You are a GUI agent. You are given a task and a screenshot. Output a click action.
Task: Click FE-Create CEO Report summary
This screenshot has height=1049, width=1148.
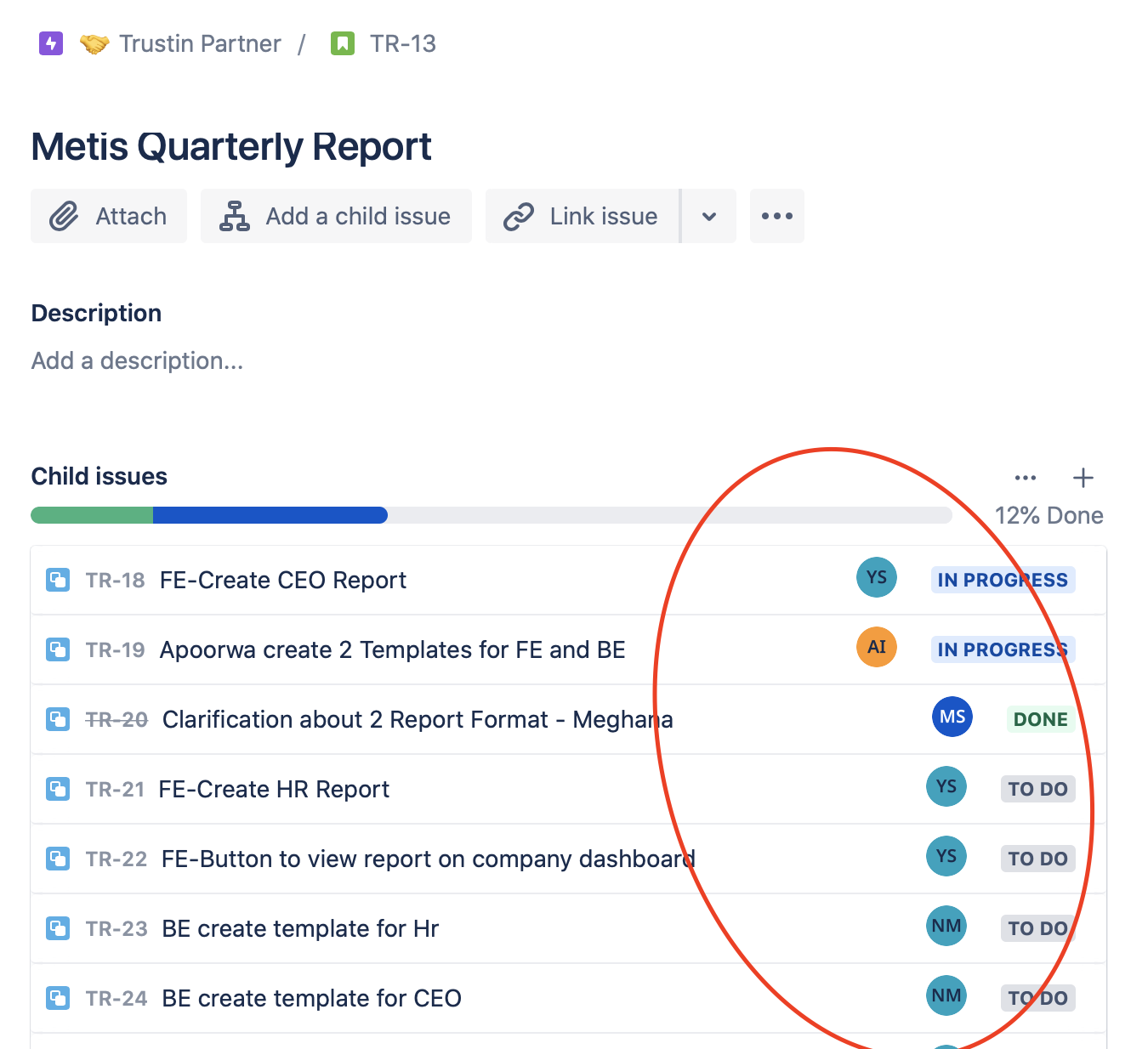click(x=283, y=580)
